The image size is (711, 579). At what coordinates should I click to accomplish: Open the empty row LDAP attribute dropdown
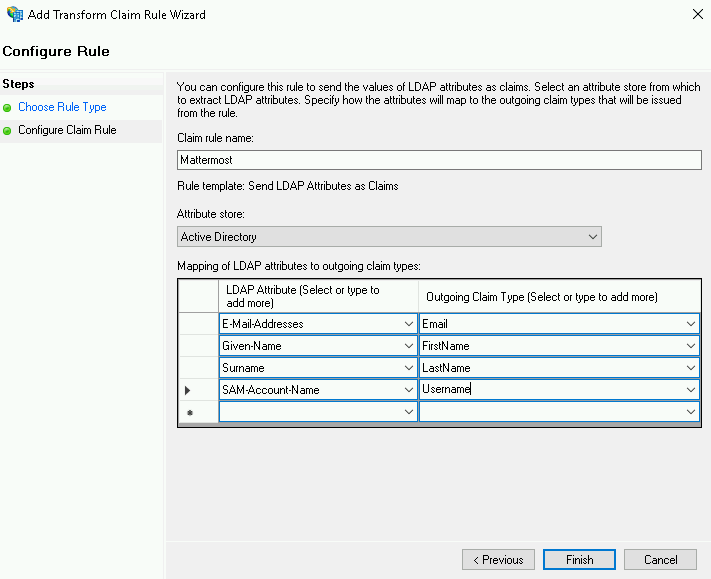point(409,412)
